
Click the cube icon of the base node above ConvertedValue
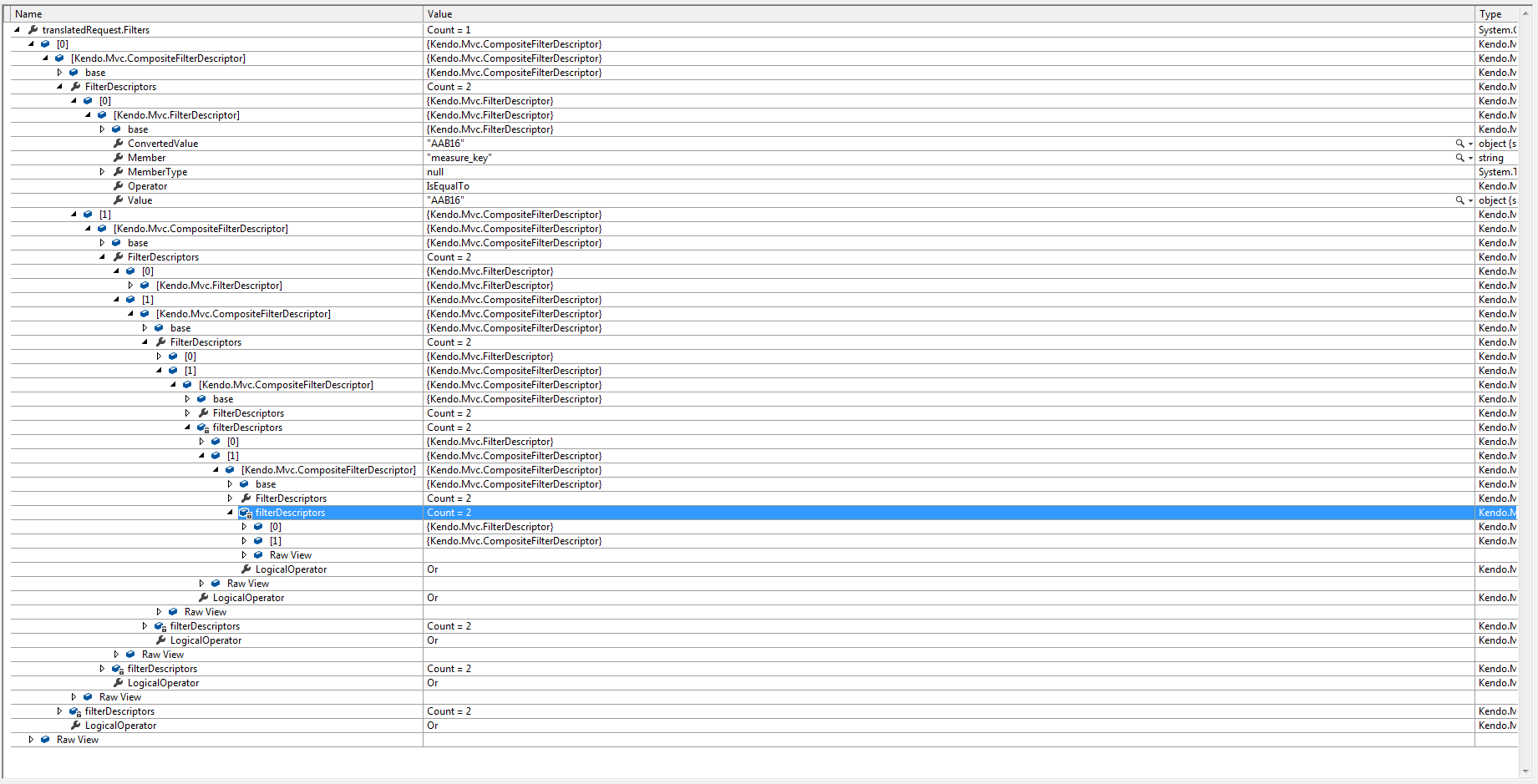tap(116, 129)
